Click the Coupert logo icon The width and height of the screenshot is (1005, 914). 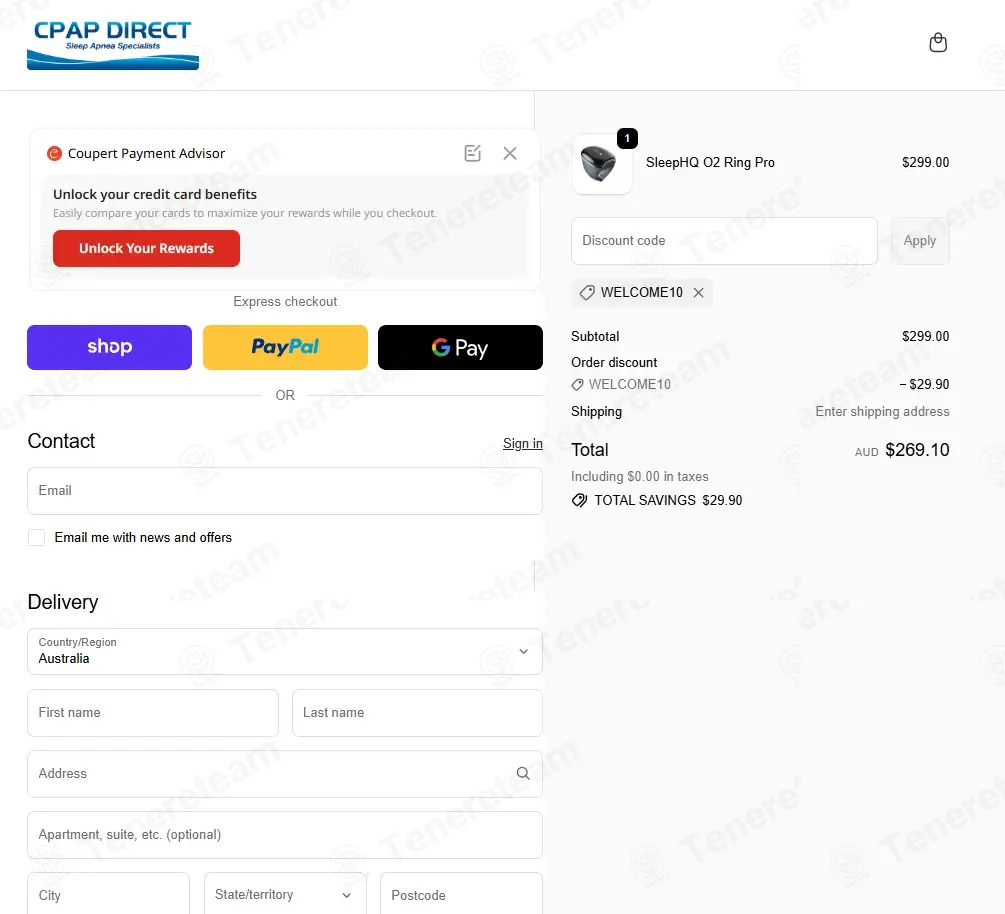[x=55, y=154]
